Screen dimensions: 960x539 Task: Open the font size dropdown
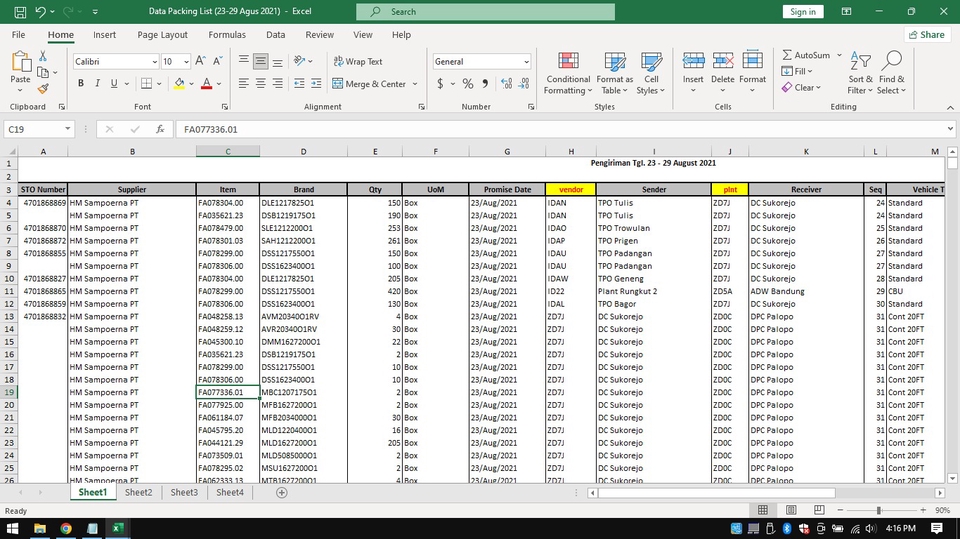click(186, 62)
